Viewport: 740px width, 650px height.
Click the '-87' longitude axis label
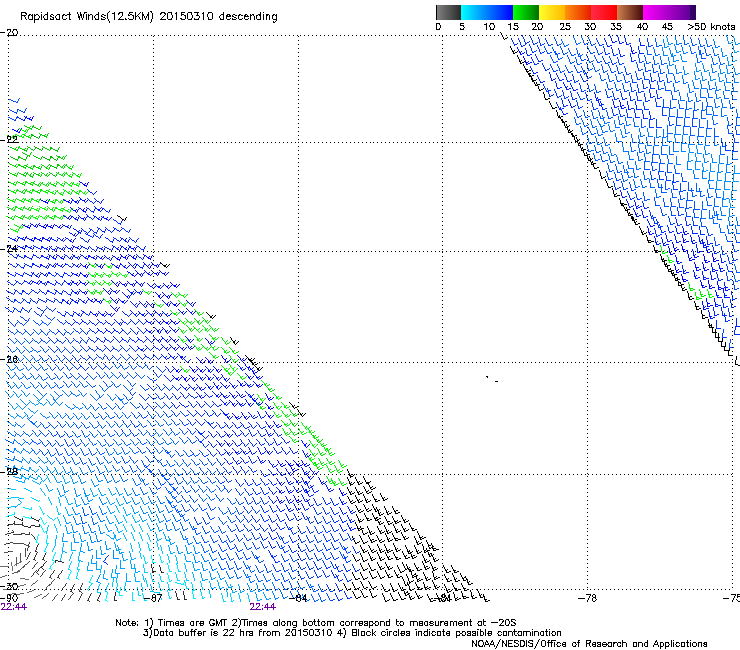tap(153, 598)
